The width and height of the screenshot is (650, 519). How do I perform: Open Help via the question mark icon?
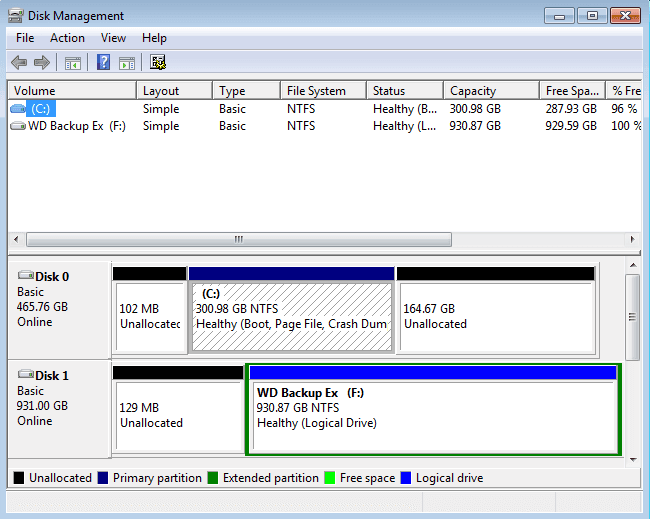pos(103,63)
